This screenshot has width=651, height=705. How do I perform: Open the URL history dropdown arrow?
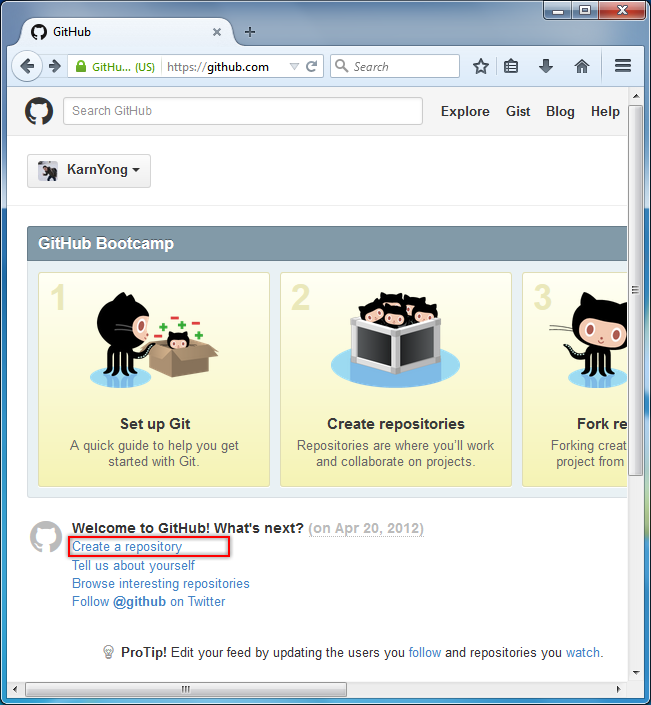(x=294, y=67)
